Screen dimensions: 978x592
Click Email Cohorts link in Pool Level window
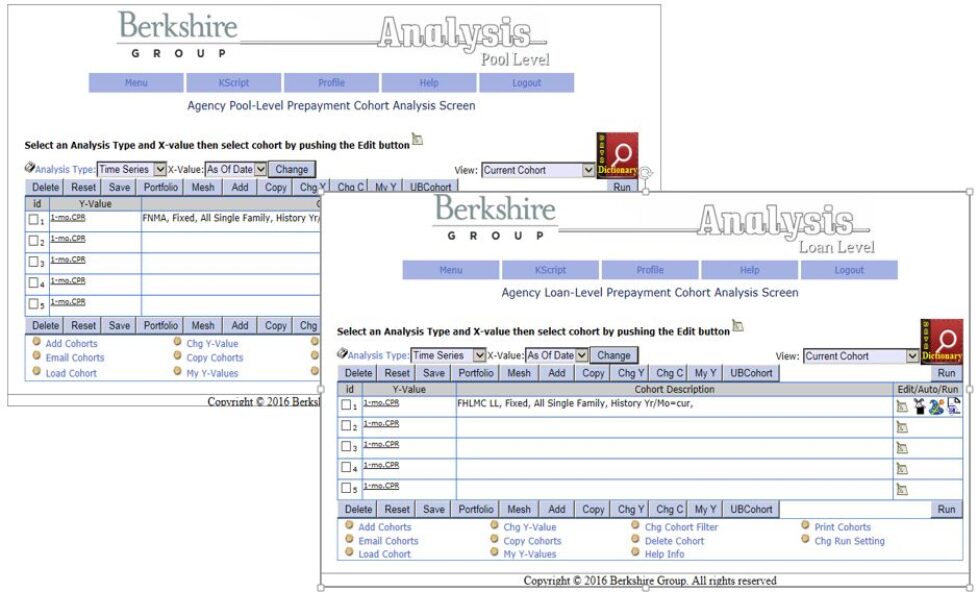click(75, 357)
